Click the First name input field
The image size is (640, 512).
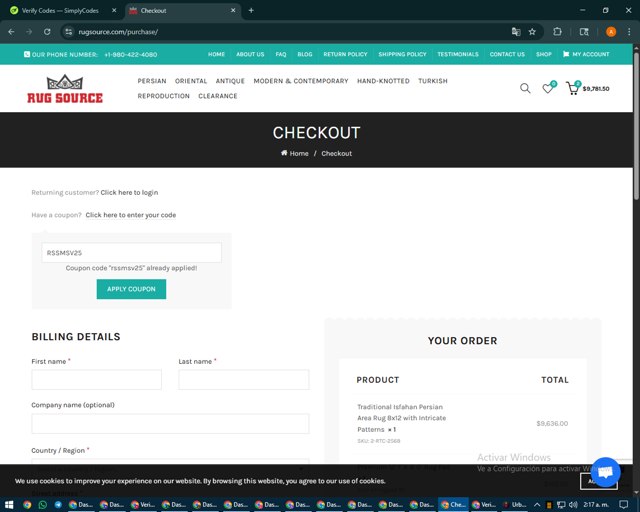point(96,380)
